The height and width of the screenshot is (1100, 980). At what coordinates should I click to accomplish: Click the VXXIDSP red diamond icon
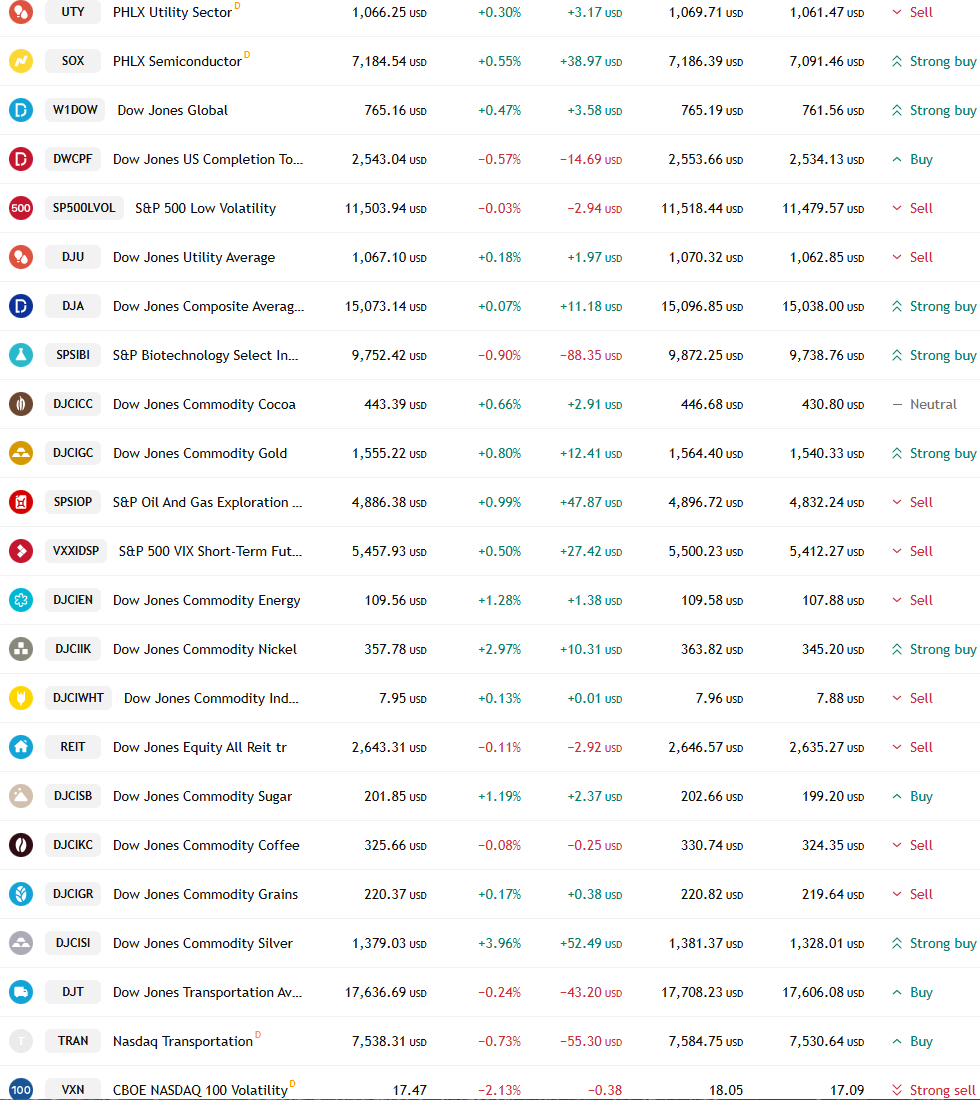pos(21,551)
